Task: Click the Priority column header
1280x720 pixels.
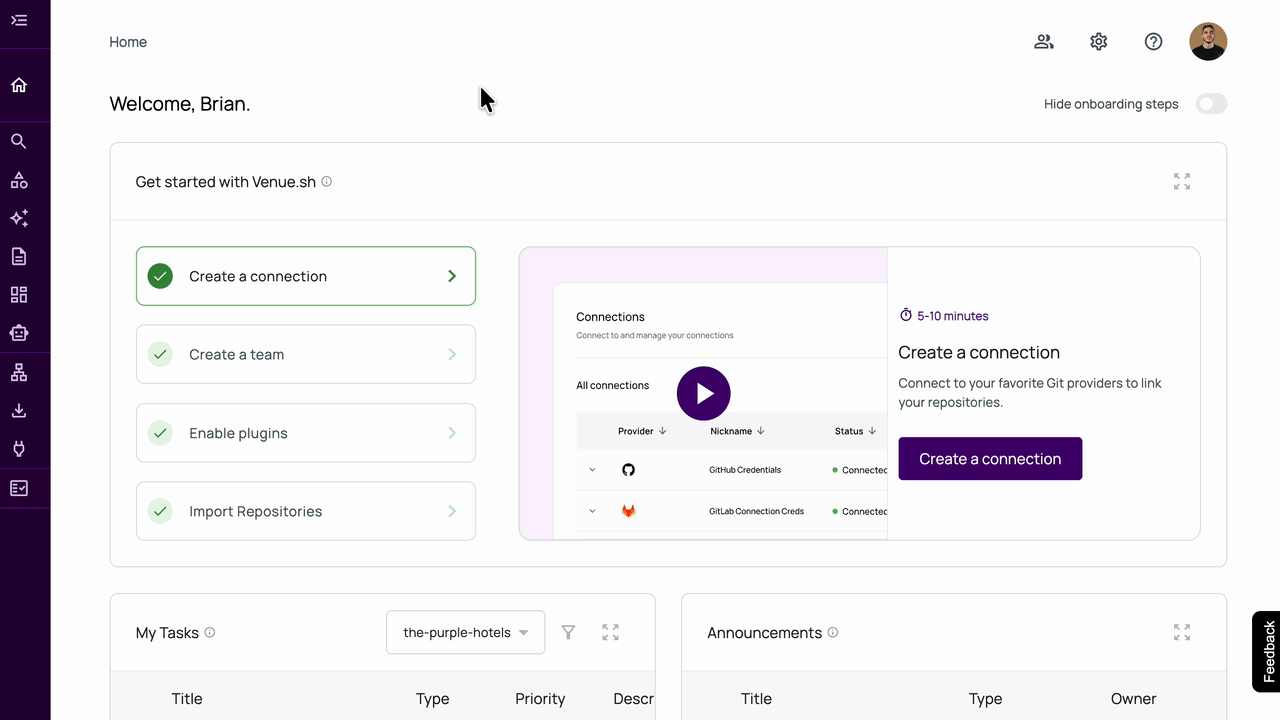Action: pos(540,699)
